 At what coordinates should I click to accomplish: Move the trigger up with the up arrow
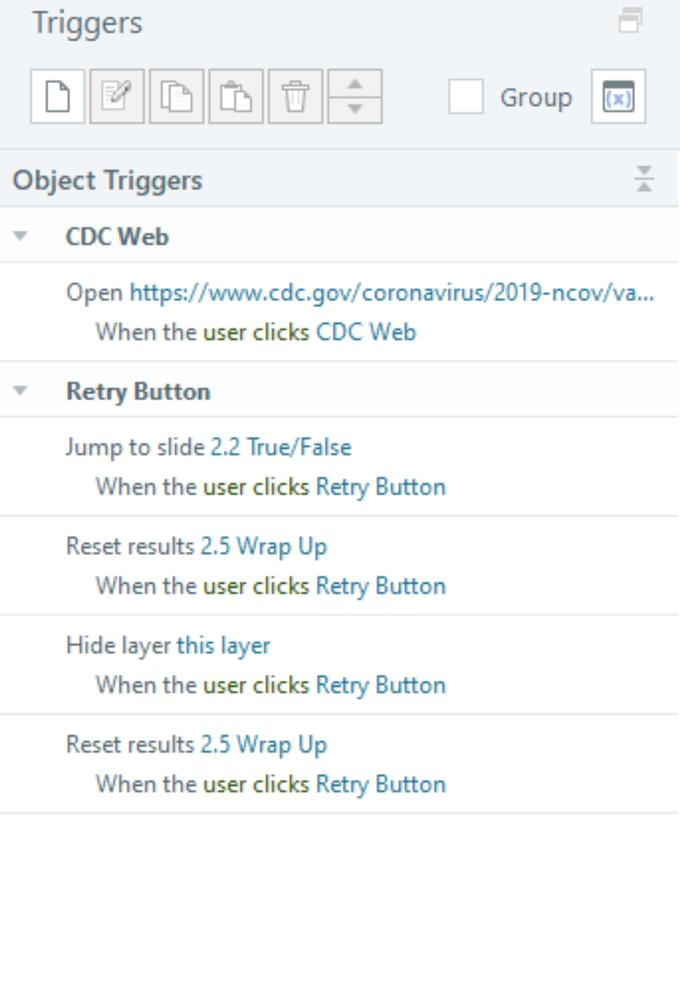[x=354, y=85]
